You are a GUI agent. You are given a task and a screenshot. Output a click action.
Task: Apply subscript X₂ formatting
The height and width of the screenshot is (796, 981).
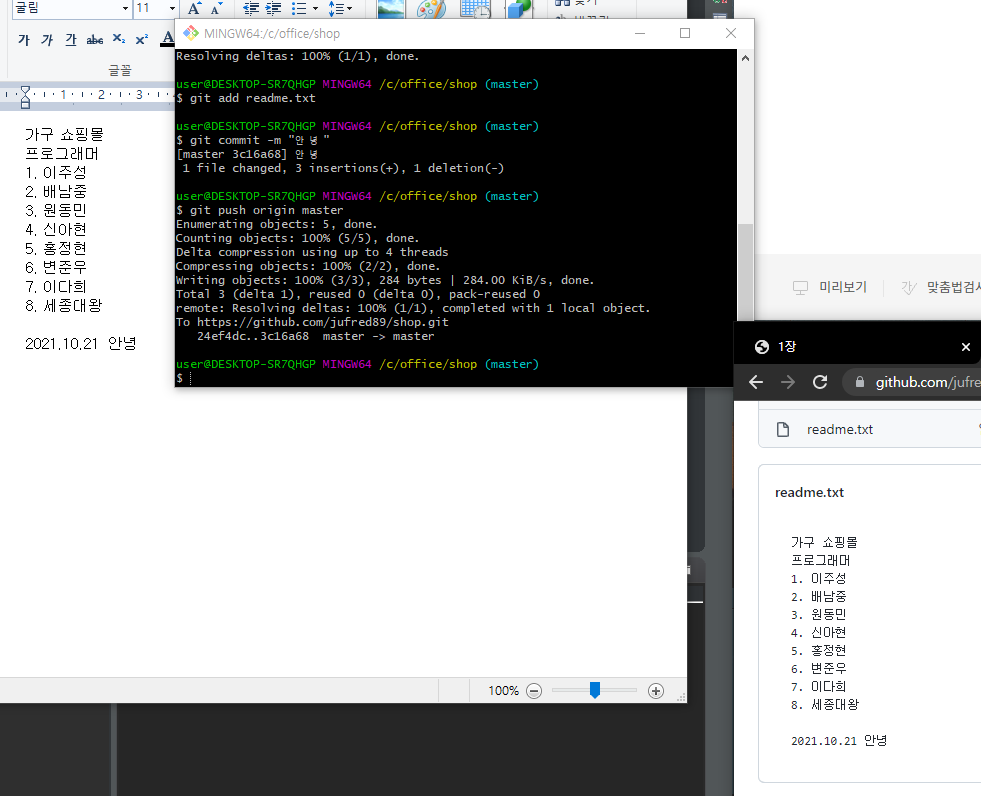click(119, 39)
